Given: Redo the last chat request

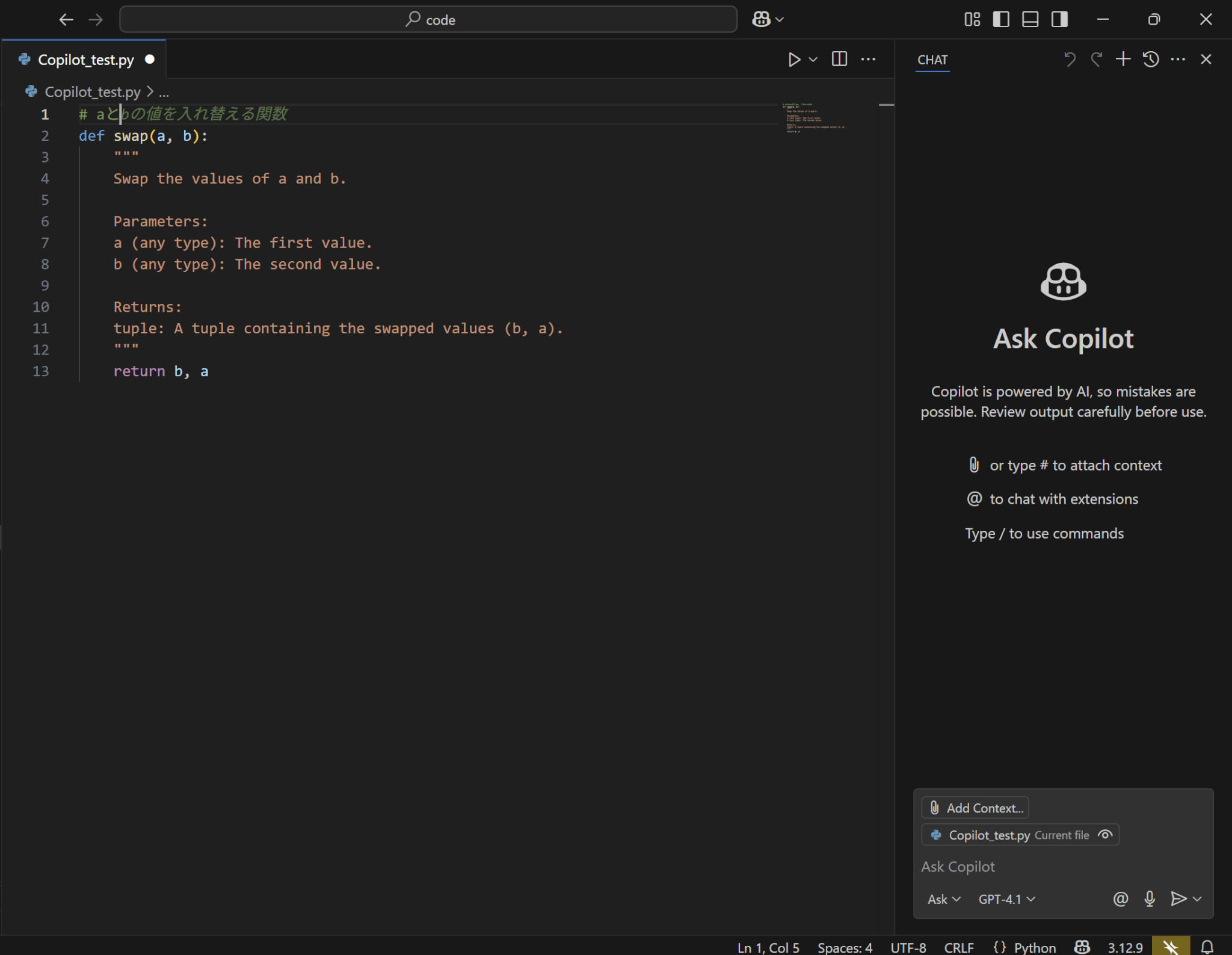Looking at the screenshot, I should [x=1096, y=59].
